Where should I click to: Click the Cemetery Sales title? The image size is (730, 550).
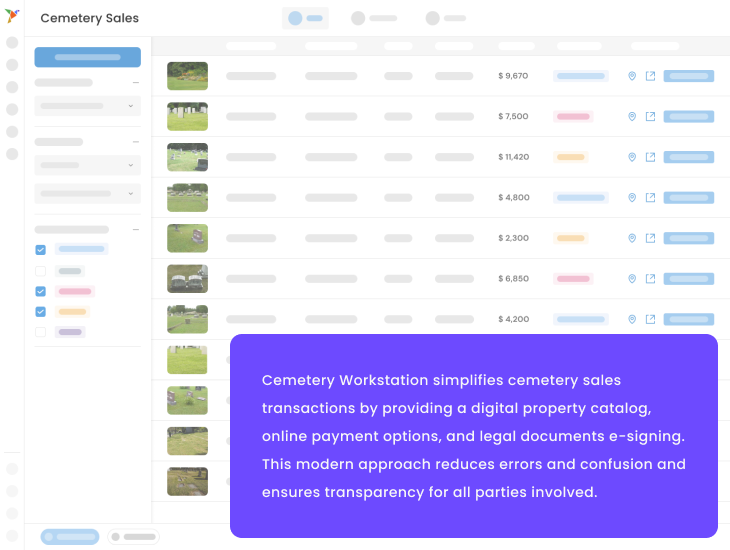click(x=89, y=18)
